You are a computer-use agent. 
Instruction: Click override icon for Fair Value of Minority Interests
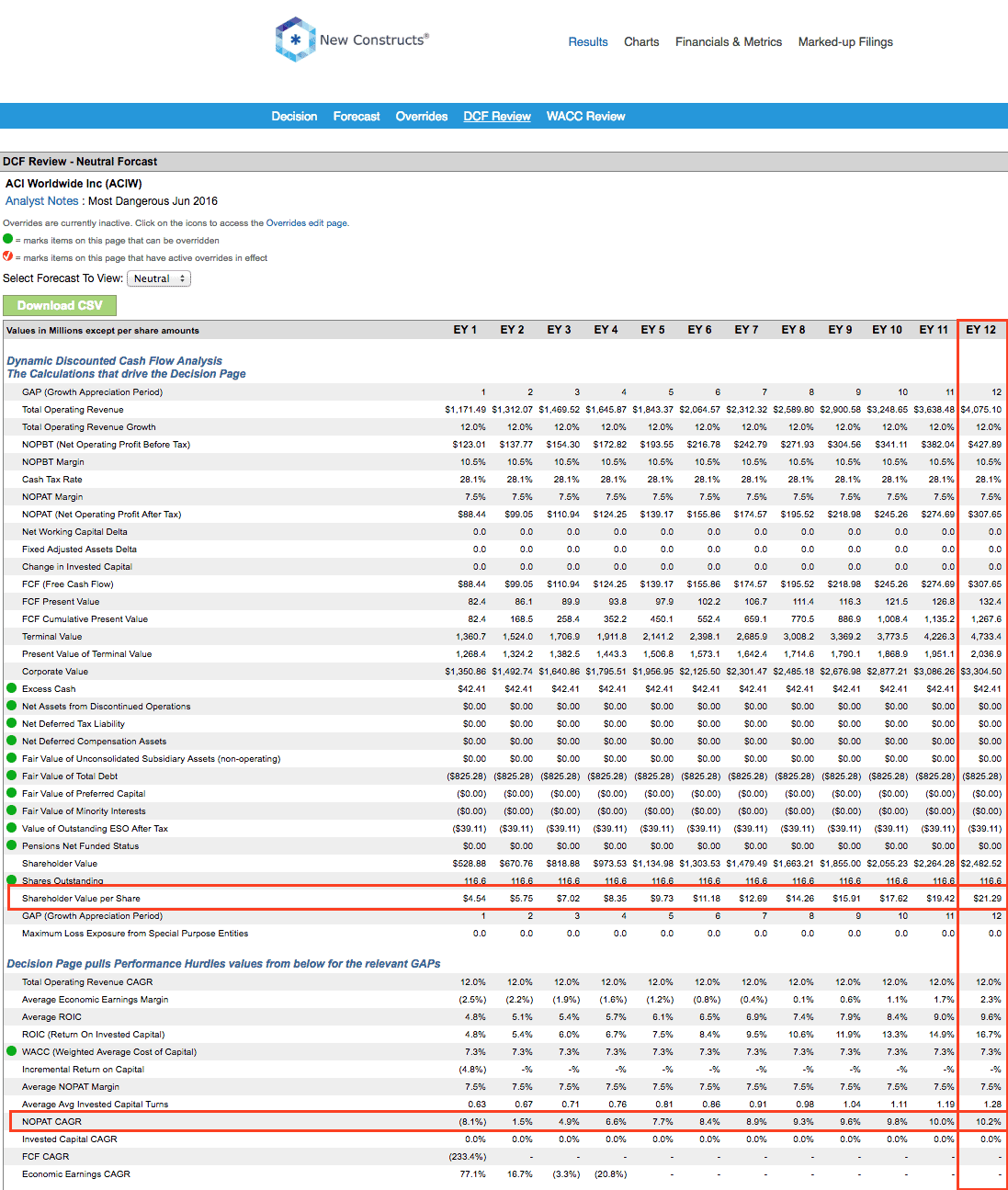[12, 810]
